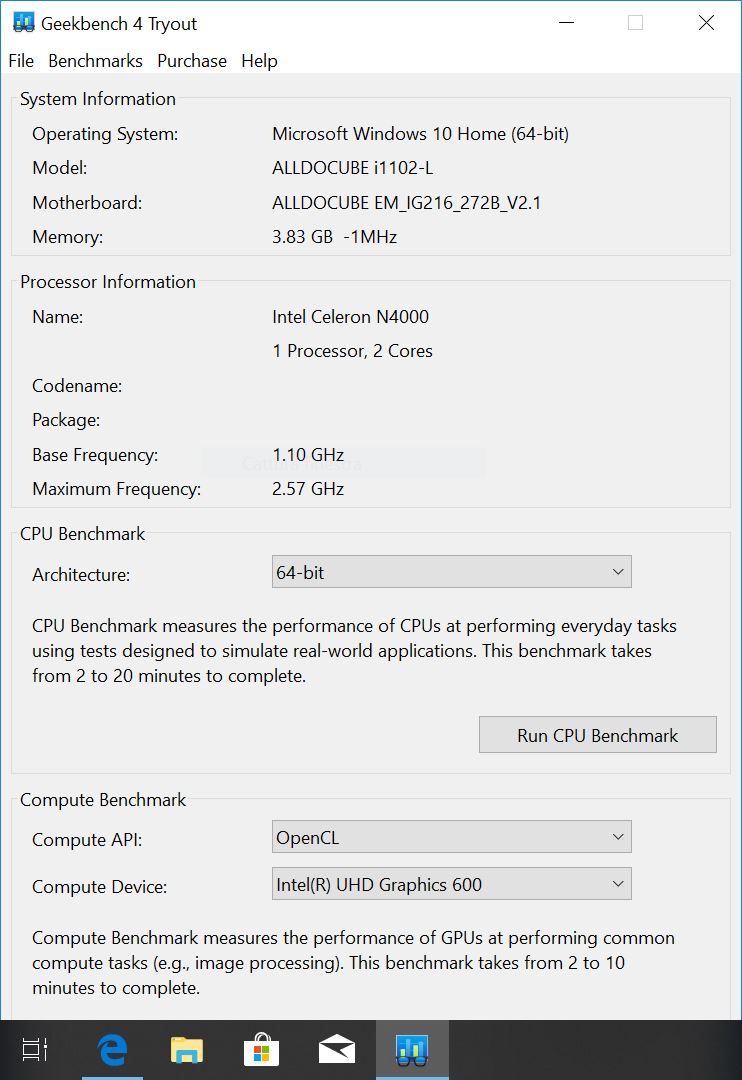Click the Run CPU Benchmark button
This screenshot has width=742, height=1080.
point(597,735)
